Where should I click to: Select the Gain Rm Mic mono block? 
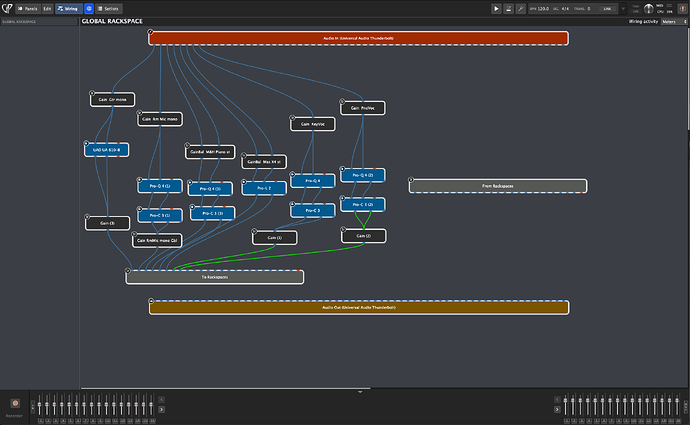[x=160, y=119]
